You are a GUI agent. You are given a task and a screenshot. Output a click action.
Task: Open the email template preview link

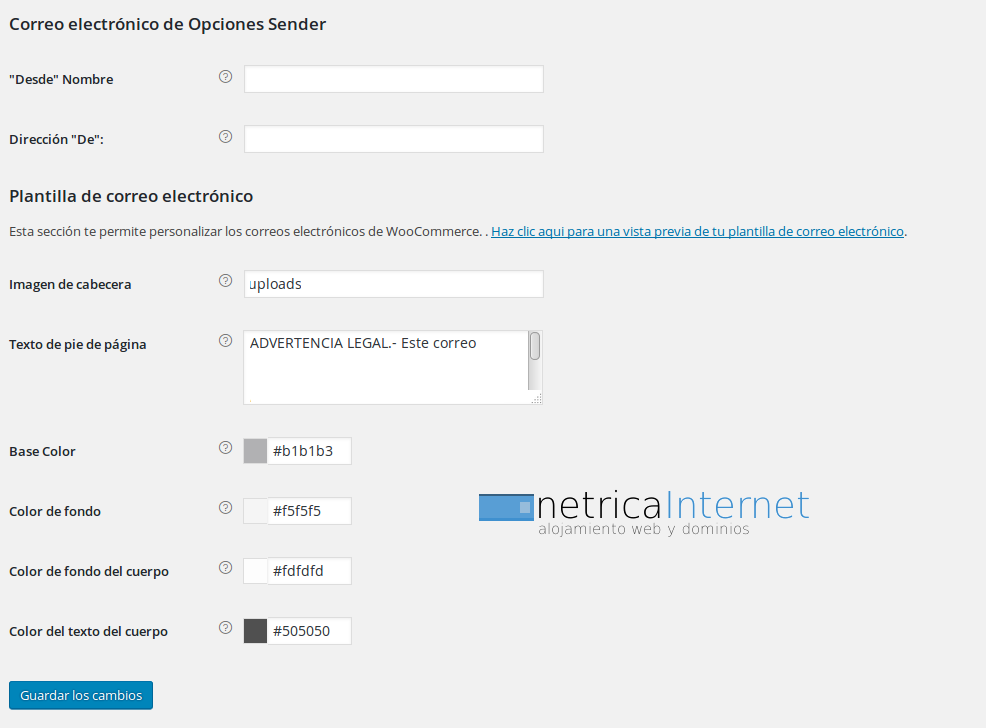point(697,231)
